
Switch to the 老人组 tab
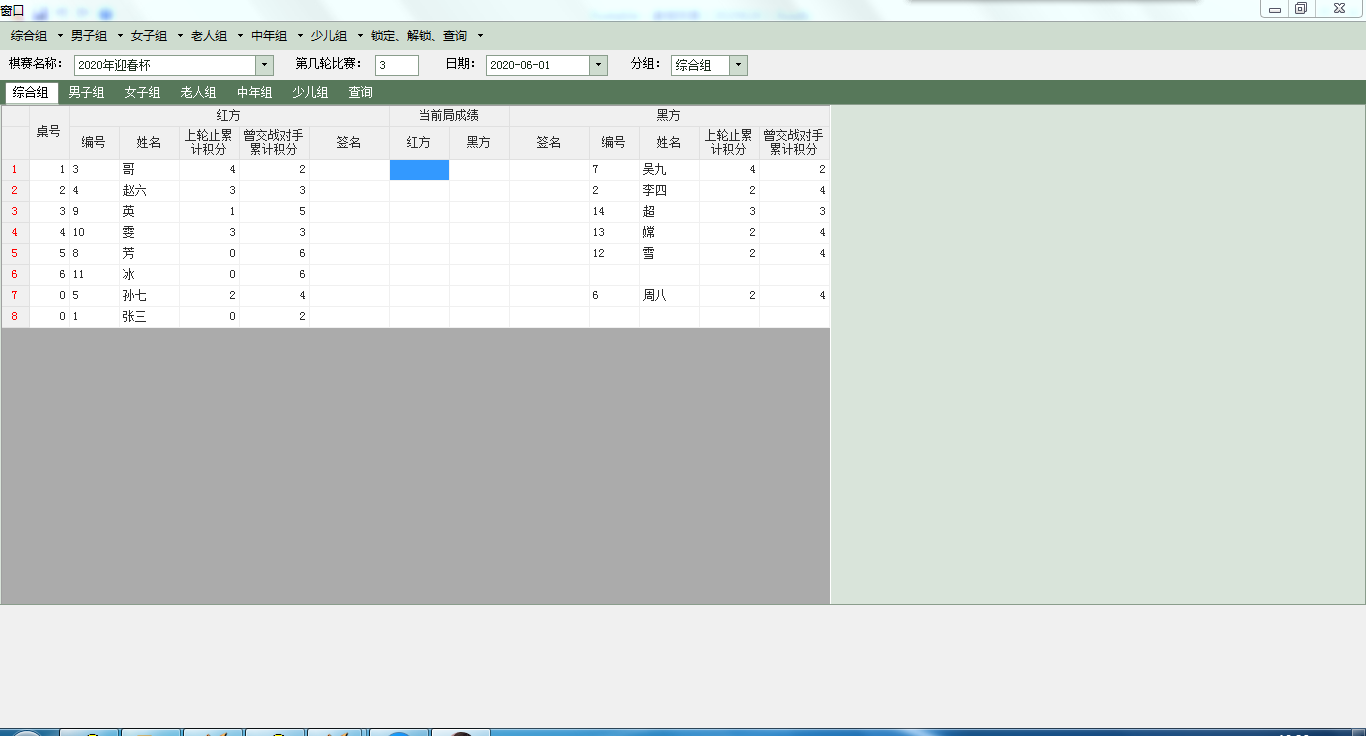(x=198, y=92)
